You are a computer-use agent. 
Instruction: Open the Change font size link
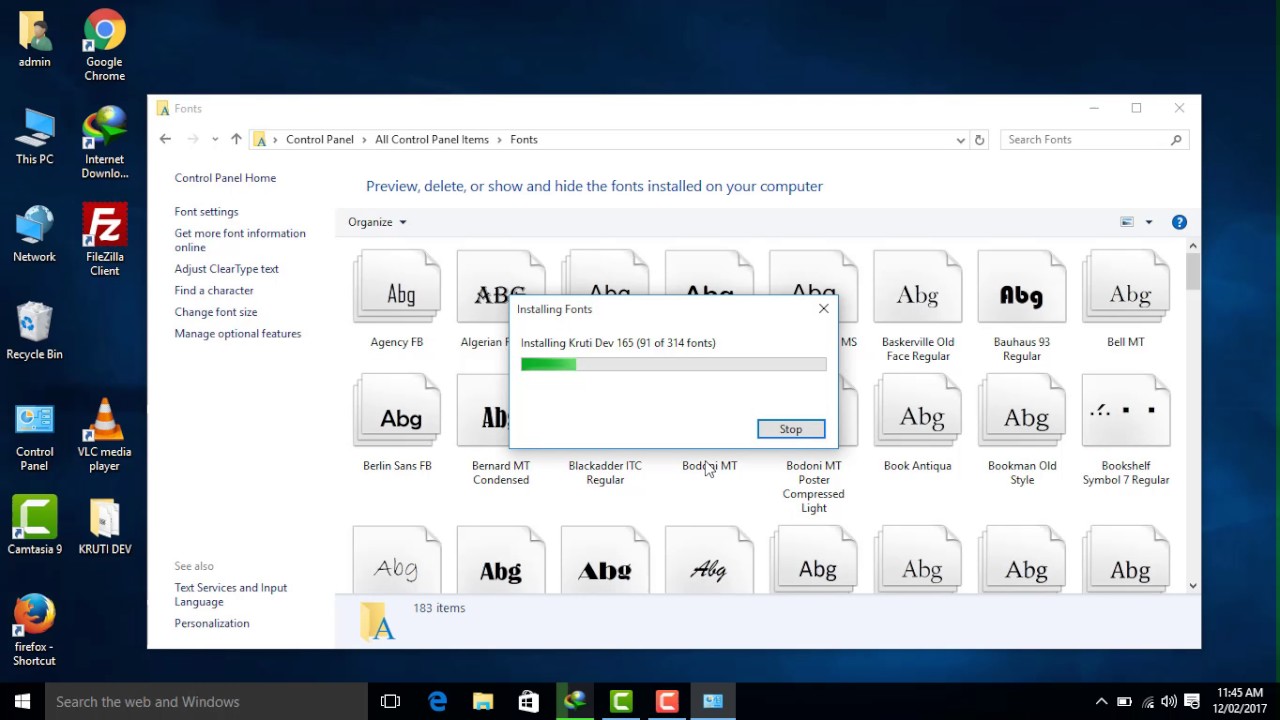[216, 312]
